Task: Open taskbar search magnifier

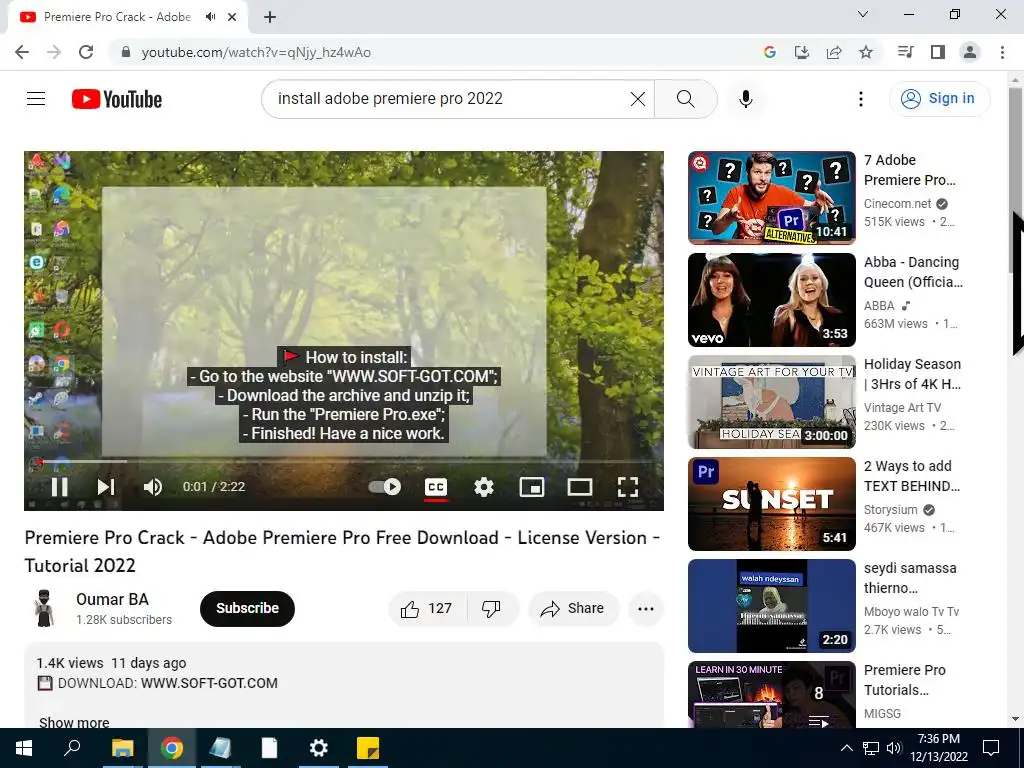Action: coord(72,748)
